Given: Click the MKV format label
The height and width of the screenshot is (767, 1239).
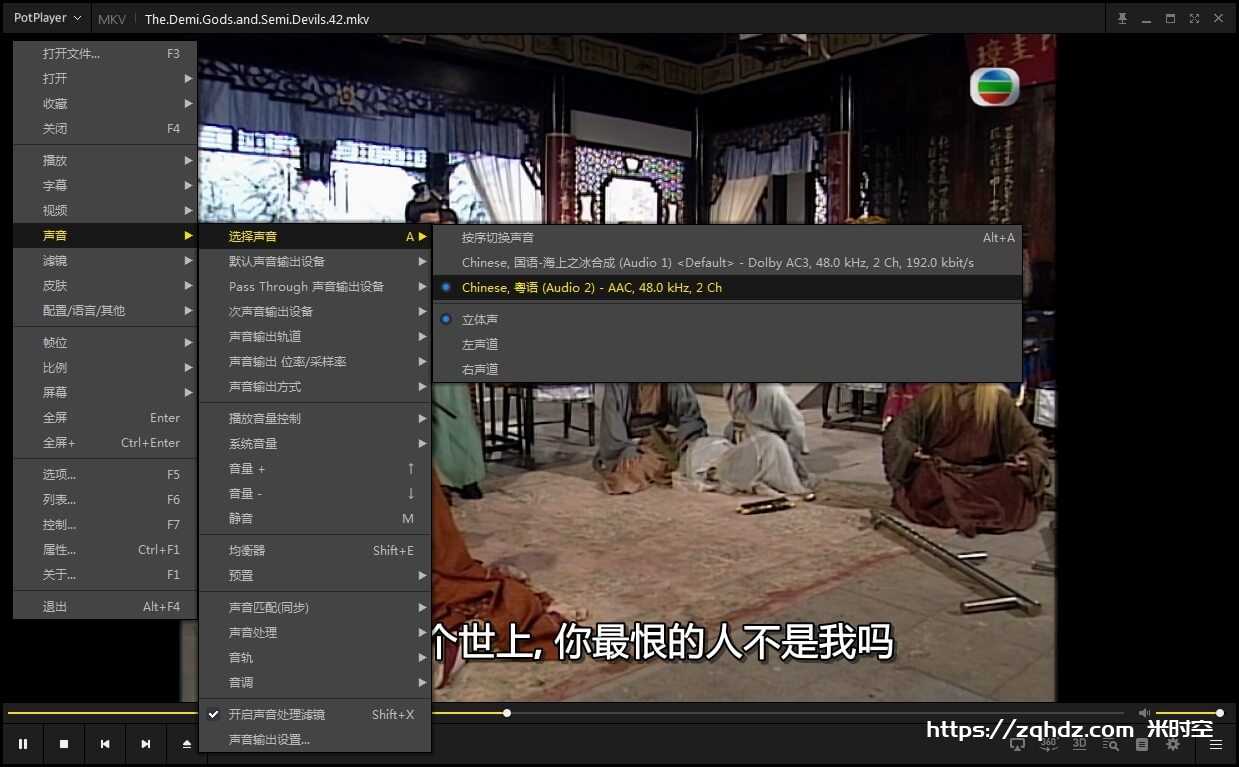Looking at the screenshot, I should 112,19.
